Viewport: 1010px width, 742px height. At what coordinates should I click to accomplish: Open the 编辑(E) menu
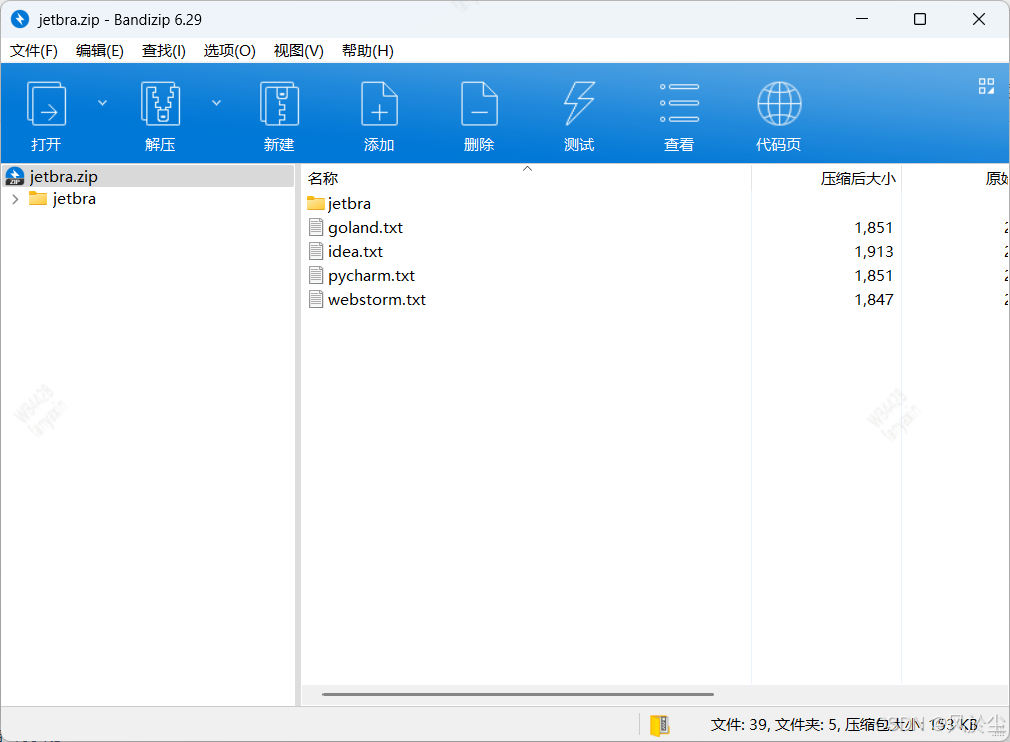click(x=100, y=51)
